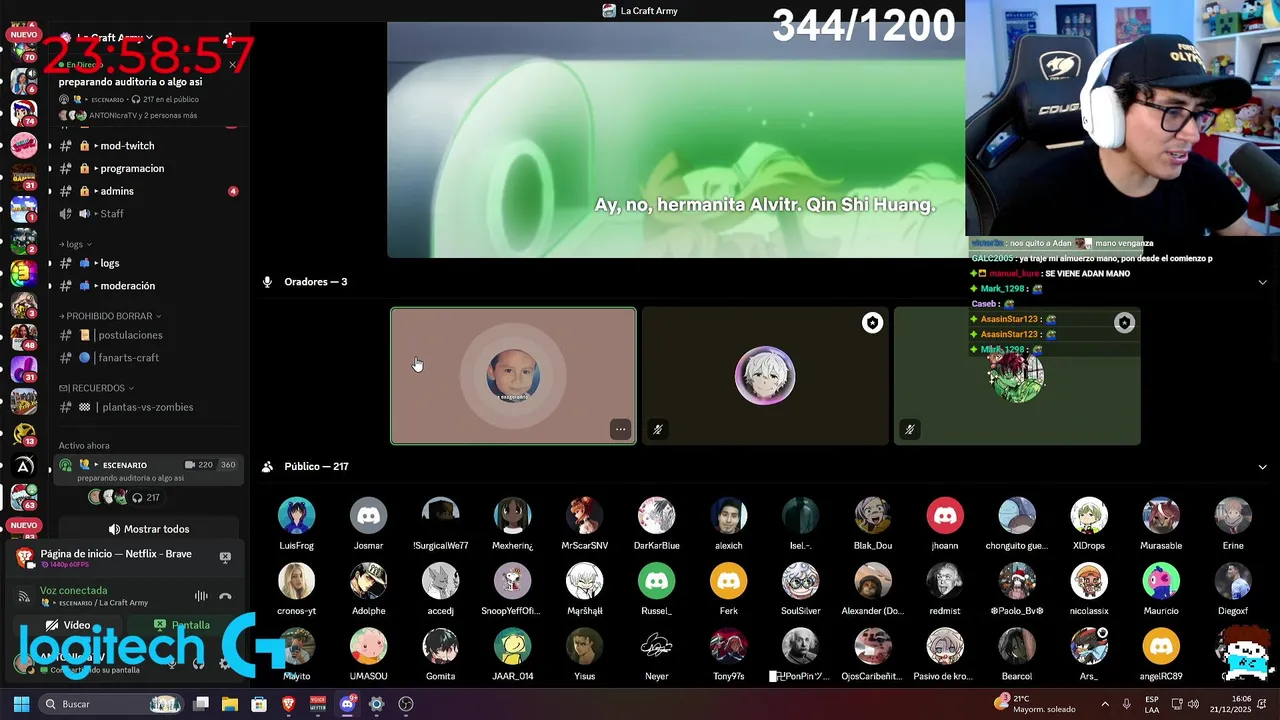Open noise suppression waveform icon
This screenshot has width=1280, height=720.
click(x=201, y=596)
